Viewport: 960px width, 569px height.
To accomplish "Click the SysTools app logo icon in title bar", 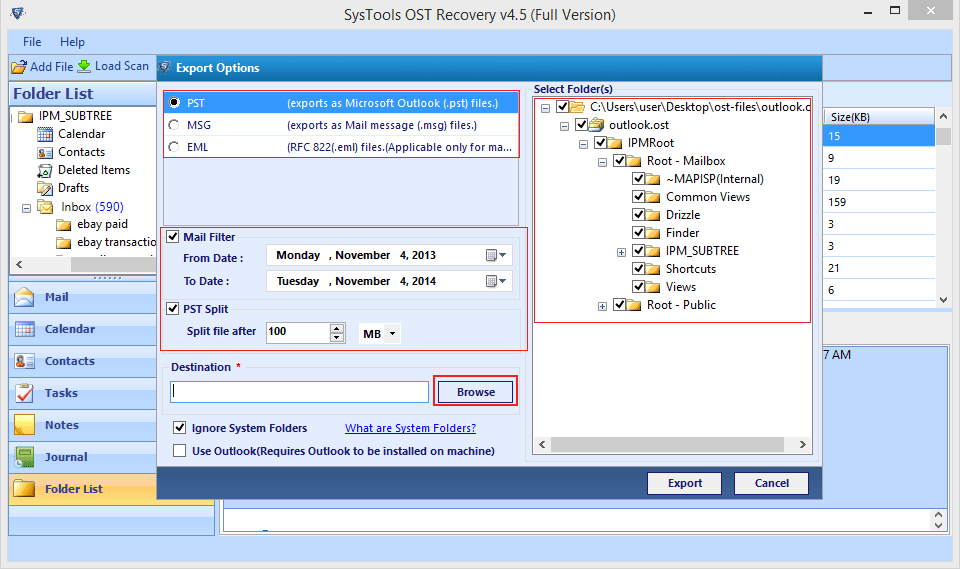I will (18, 13).
